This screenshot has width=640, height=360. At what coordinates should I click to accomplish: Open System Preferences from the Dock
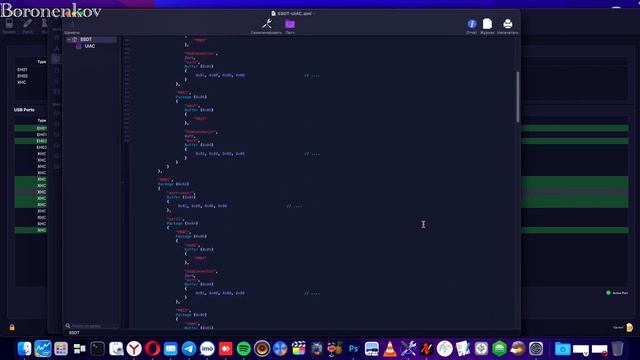pyautogui.click(x=536, y=349)
